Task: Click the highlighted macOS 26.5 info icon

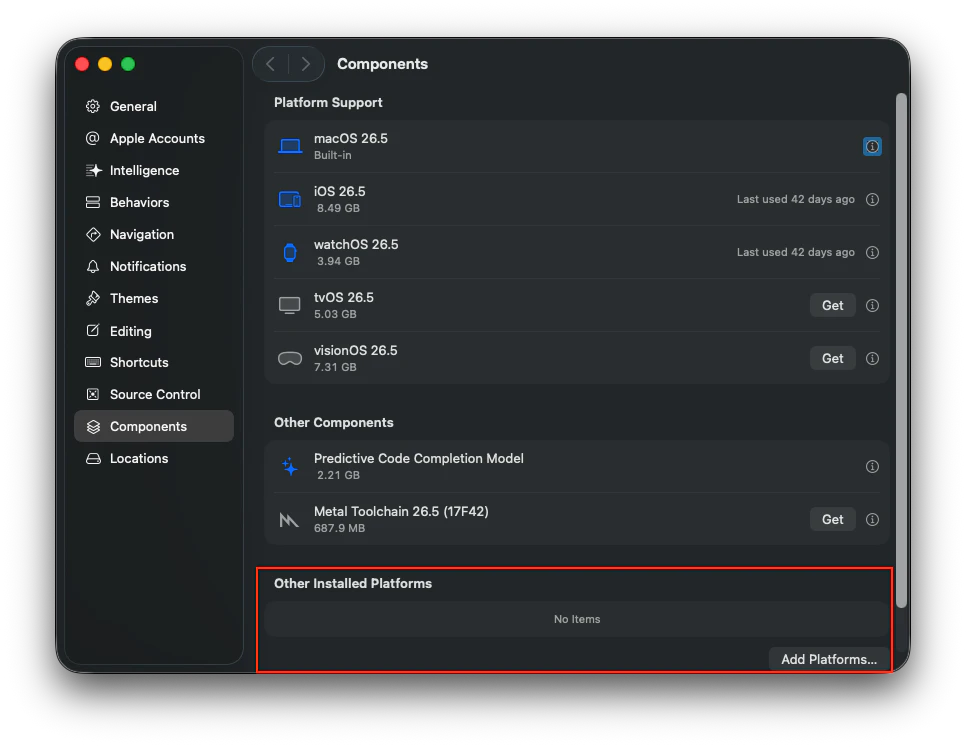Action: click(872, 147)
